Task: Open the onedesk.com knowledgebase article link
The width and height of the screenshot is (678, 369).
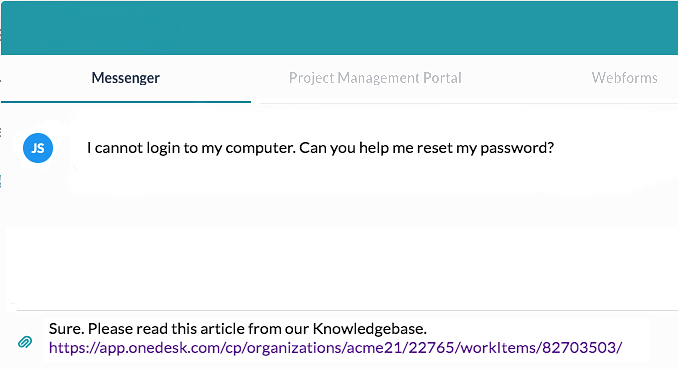Action: point(335,347)
